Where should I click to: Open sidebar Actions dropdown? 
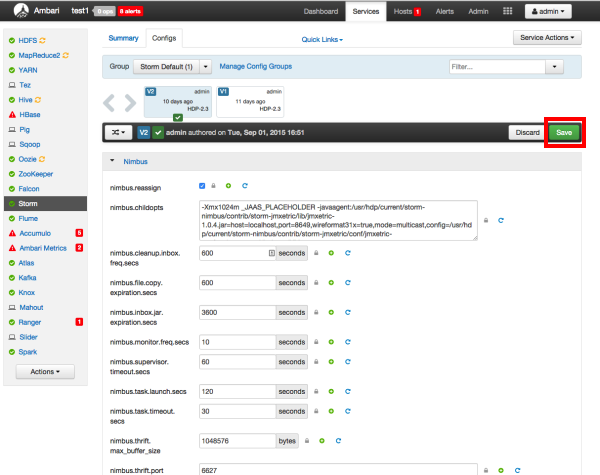(45, 372)
